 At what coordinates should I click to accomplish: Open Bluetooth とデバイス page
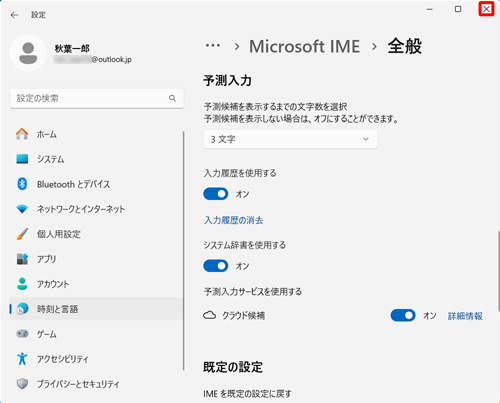97,184
